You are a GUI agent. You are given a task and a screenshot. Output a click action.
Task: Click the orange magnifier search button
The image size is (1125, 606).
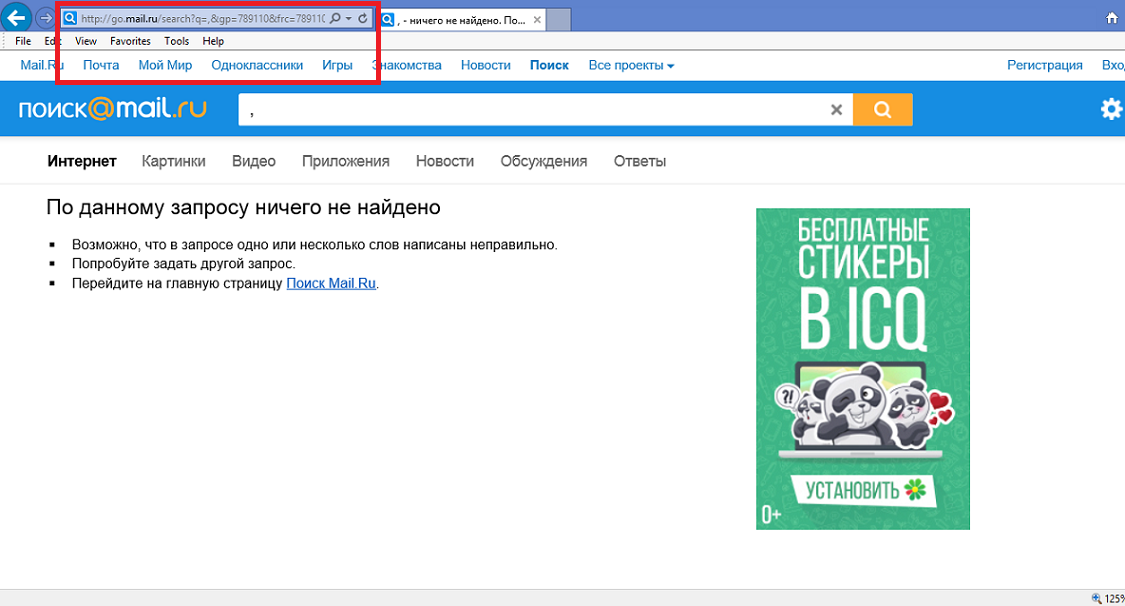882,110
